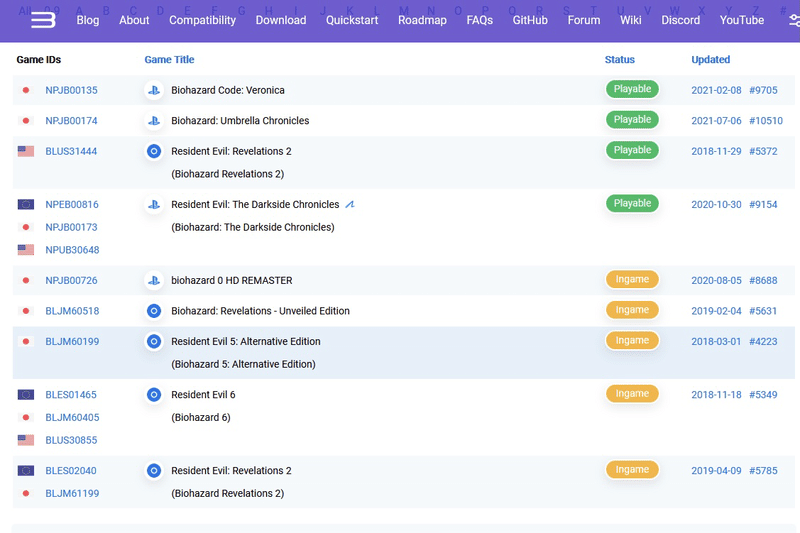800x533 pixels.
Task: Open the Blog menu item
Action: (x=88, y=20)
